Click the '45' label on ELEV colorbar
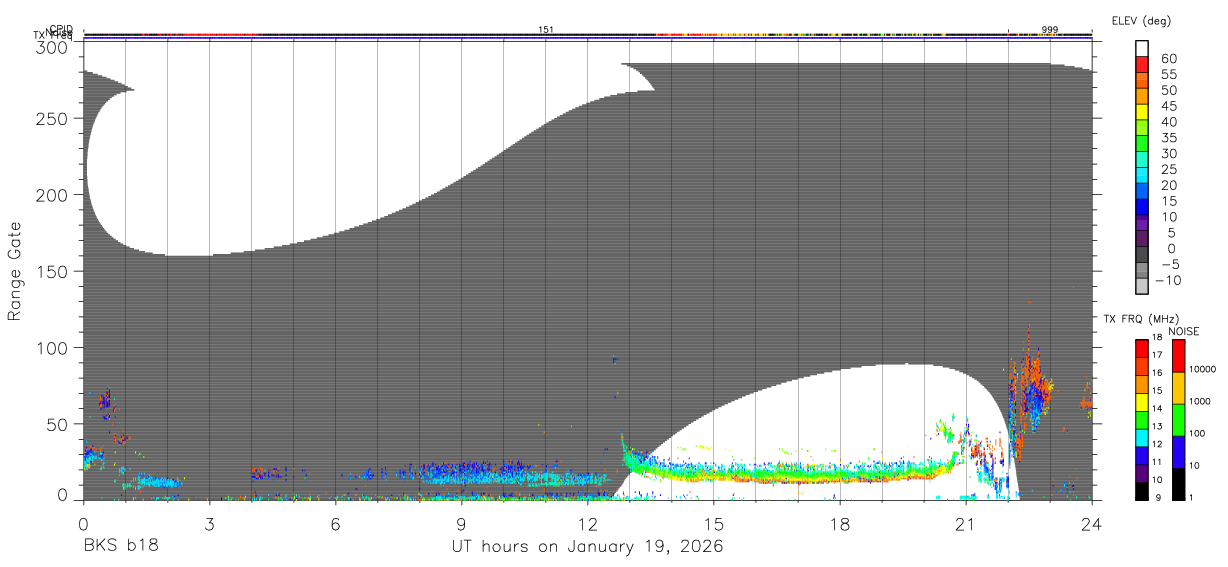Image resolution: width=1228 pixels, height=567 pixels. point(1169,106)
